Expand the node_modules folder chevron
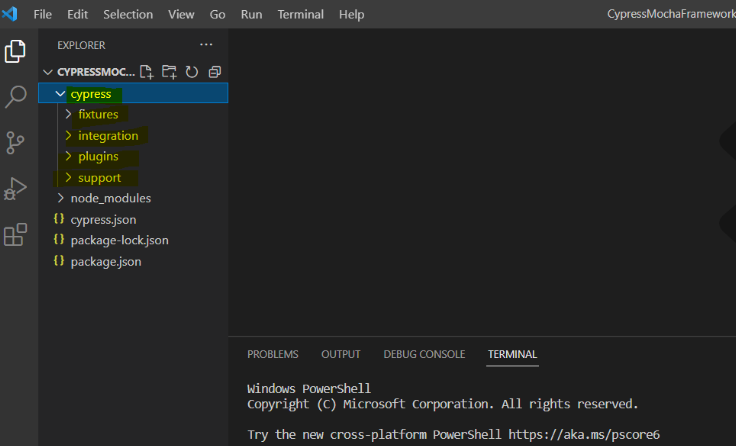 coord(61,198)
